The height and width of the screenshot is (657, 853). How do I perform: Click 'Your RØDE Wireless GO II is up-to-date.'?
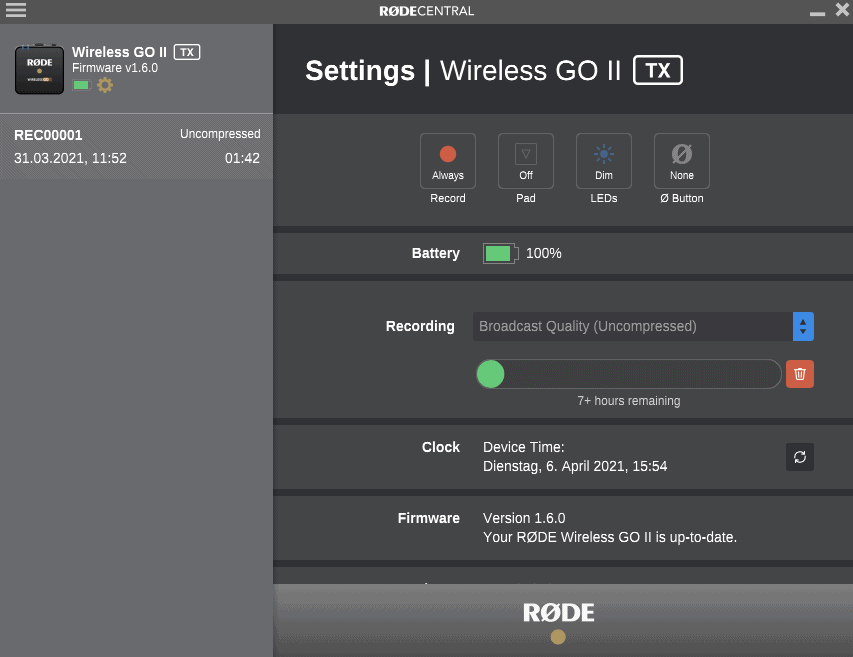coord(610,537)
